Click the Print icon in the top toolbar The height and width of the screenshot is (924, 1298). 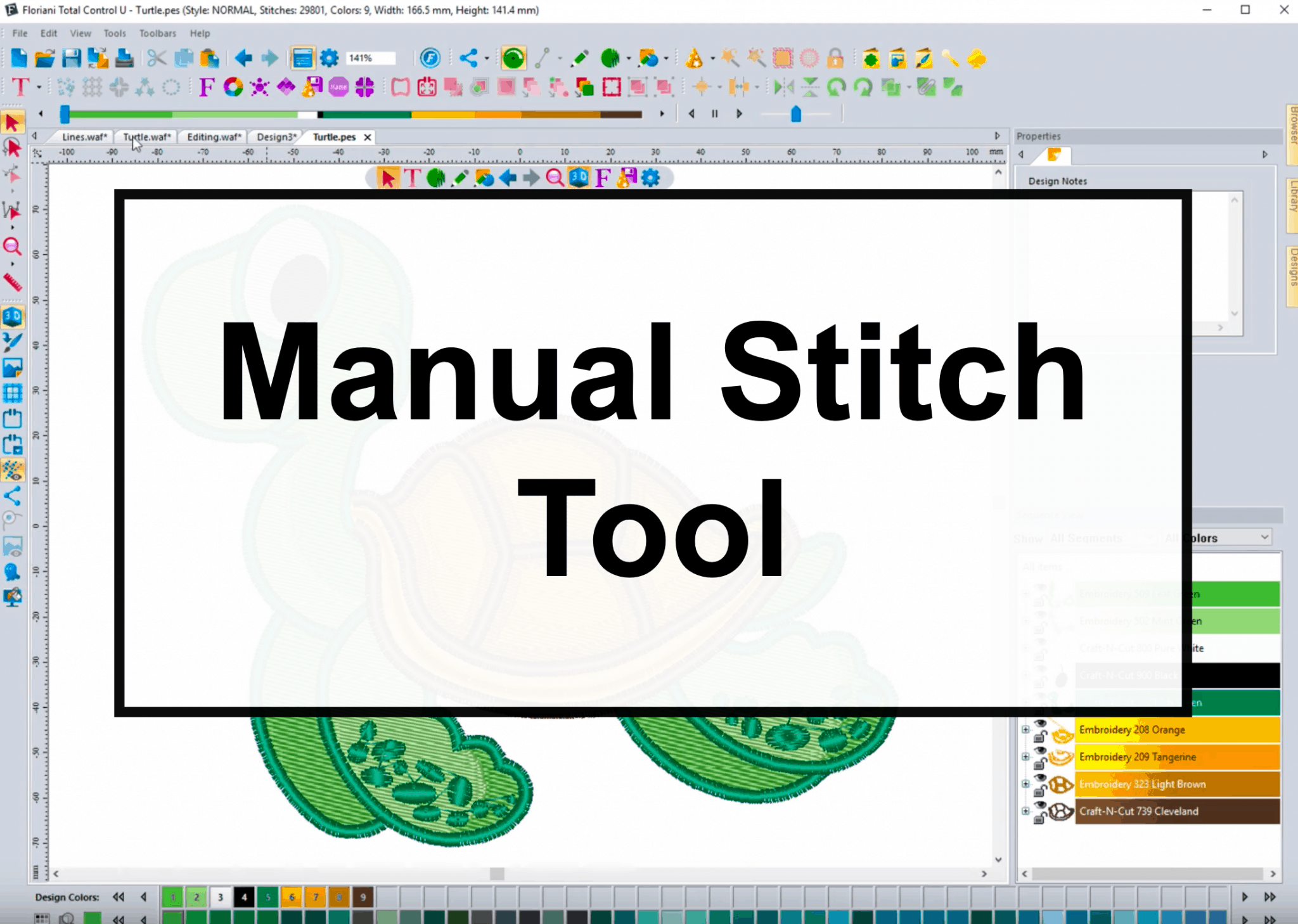coord(125,58)
